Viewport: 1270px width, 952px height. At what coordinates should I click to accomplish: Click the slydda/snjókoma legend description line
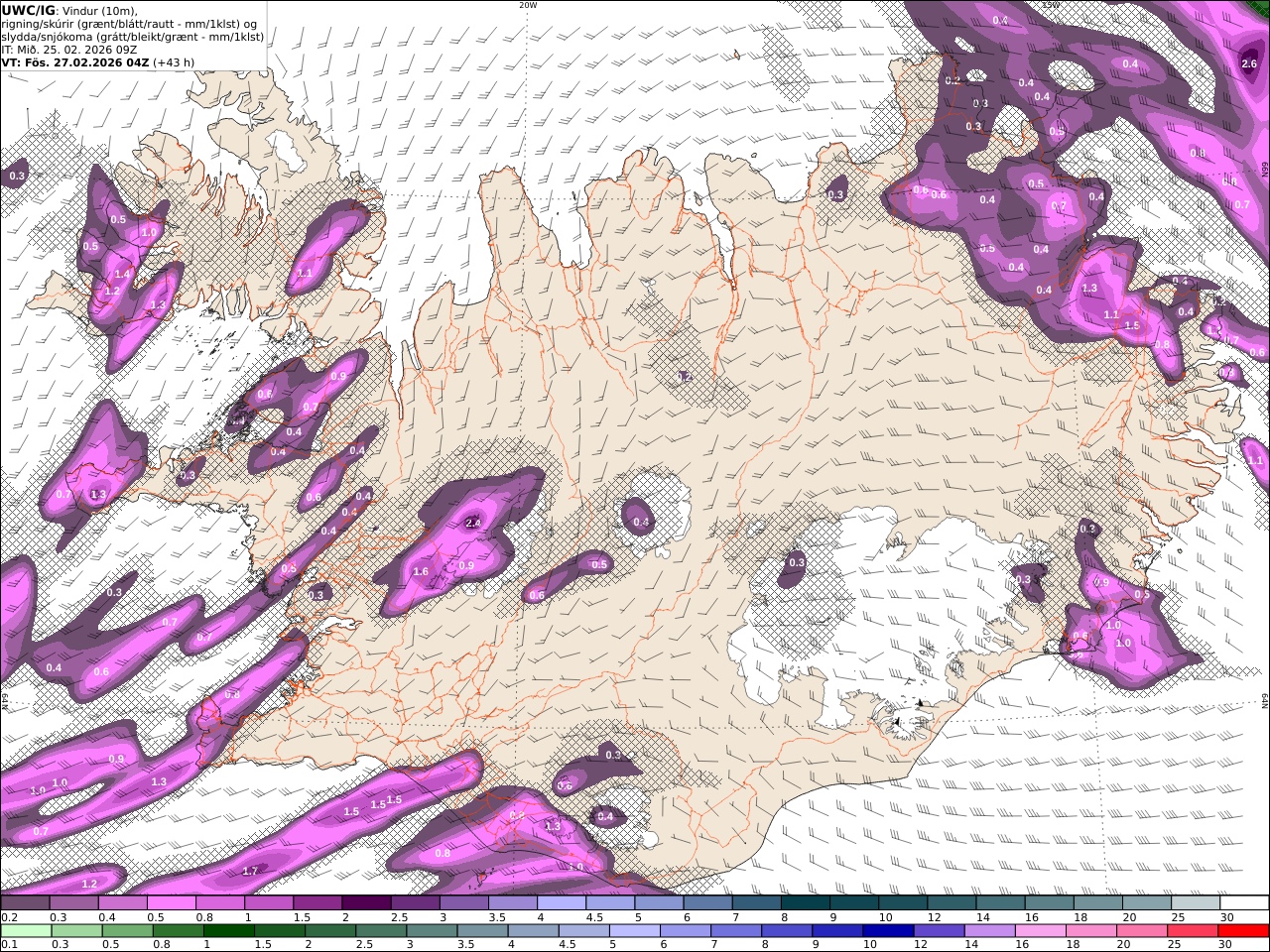[133, 37]
